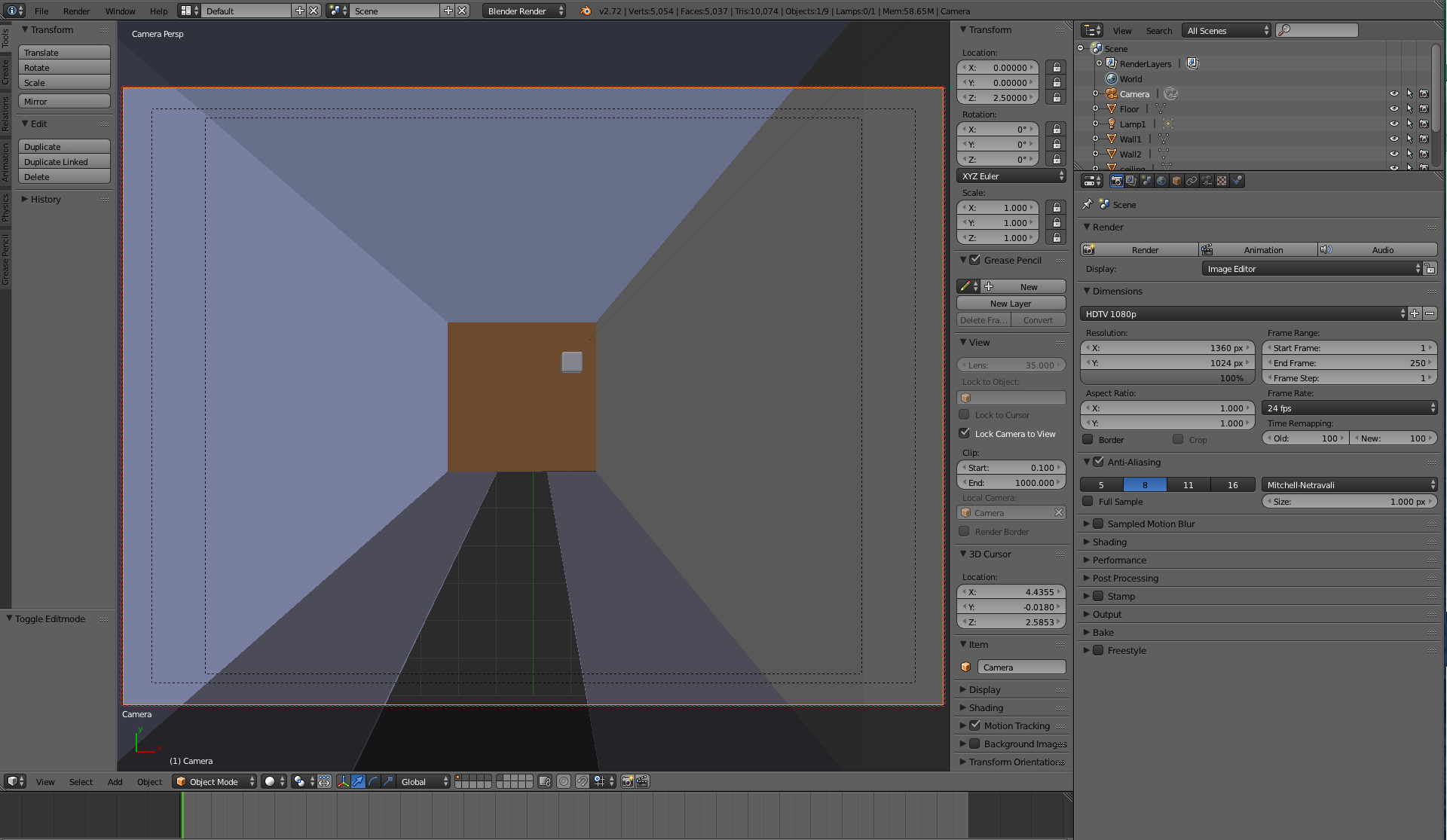Image resolution: width=1447 pixels, height=840 pixels.
Task: Open Scene properties tab icon
Action: click(x=1146, y=181)
